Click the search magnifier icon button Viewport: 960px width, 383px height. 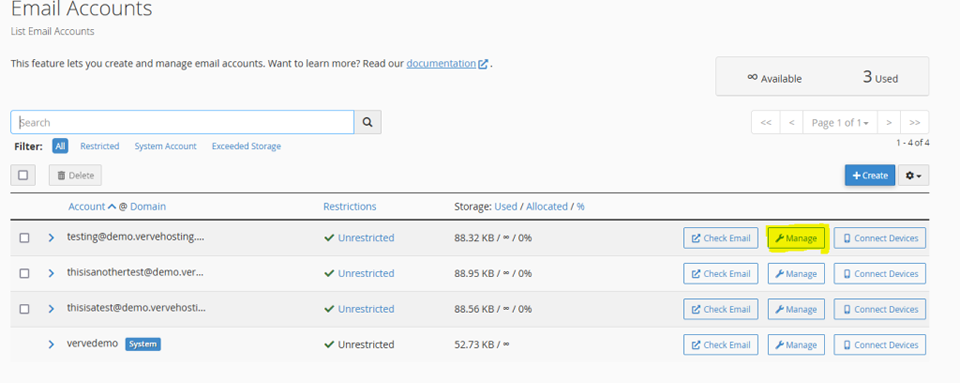[367, 122]
